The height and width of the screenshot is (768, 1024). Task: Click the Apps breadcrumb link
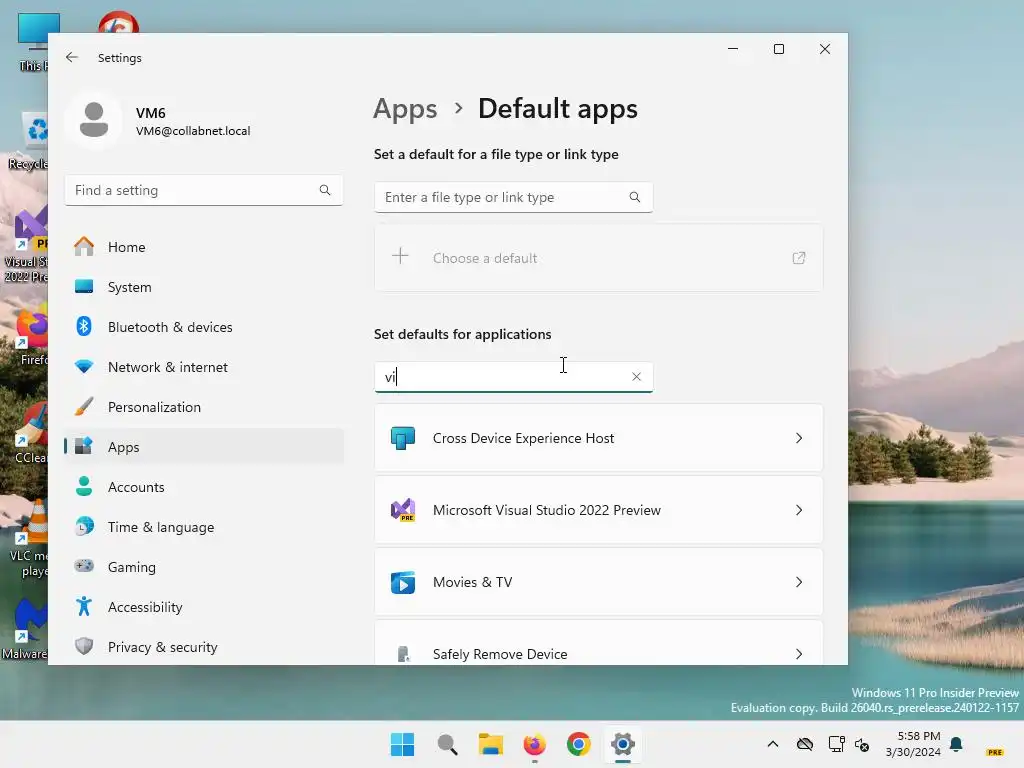click(x=405, y=109)
